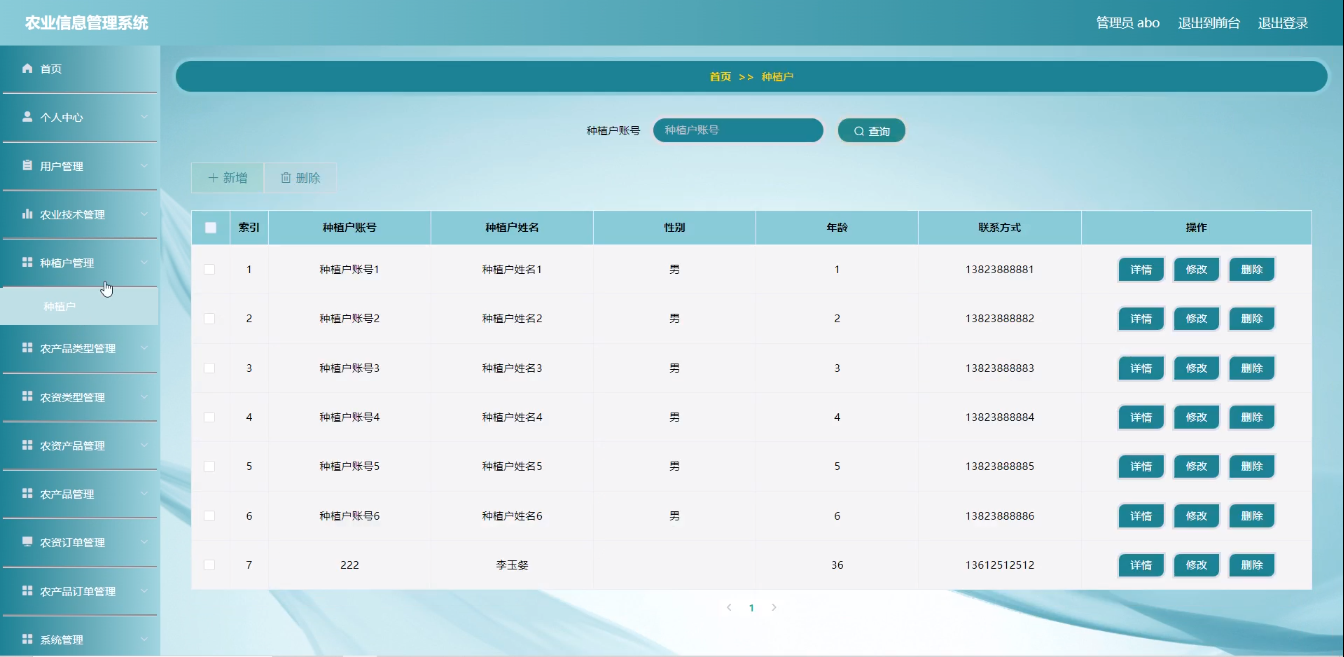Screen dimensions: 1344x657
Task: Click the home icon beside 首页
Action: click(28, 69)
